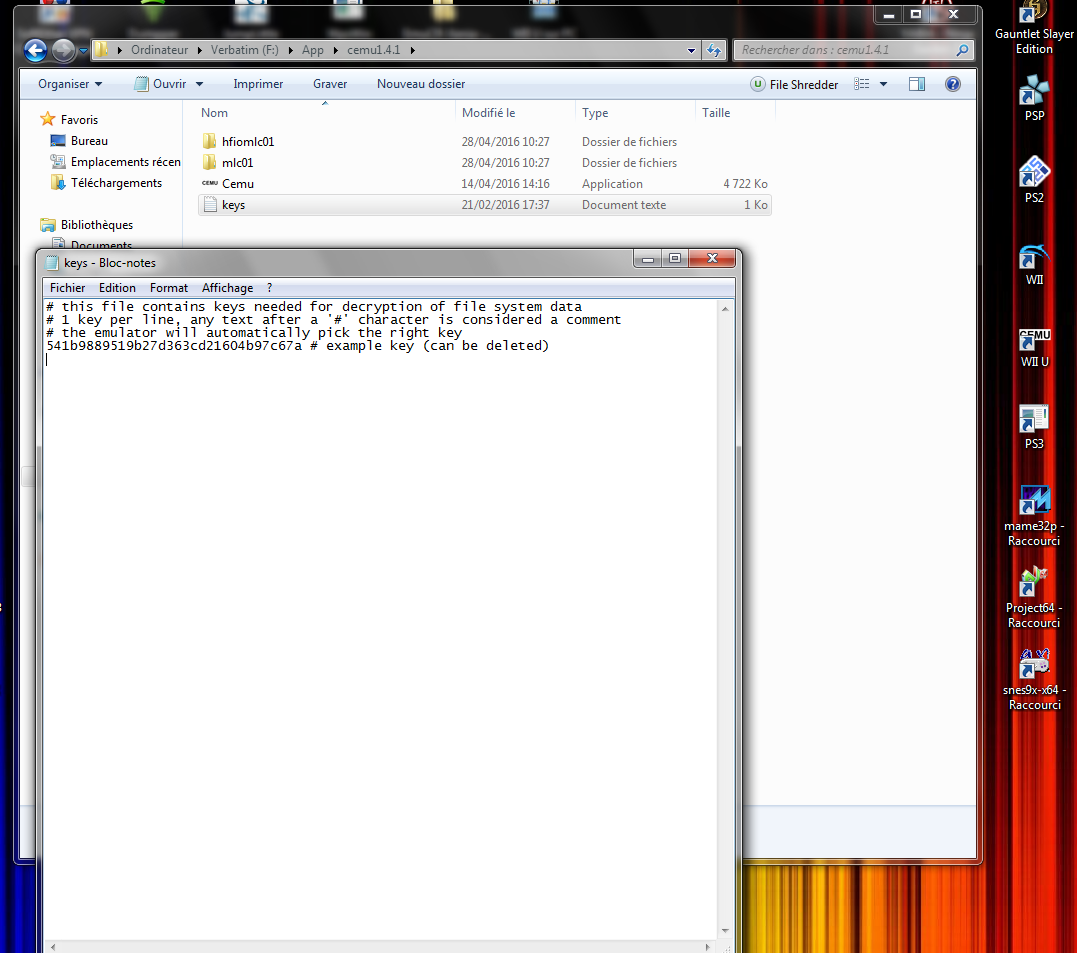1077x953 pixels.
Task: Select the PS2 desktop shortcut
Action: [x=1034, y=180]
